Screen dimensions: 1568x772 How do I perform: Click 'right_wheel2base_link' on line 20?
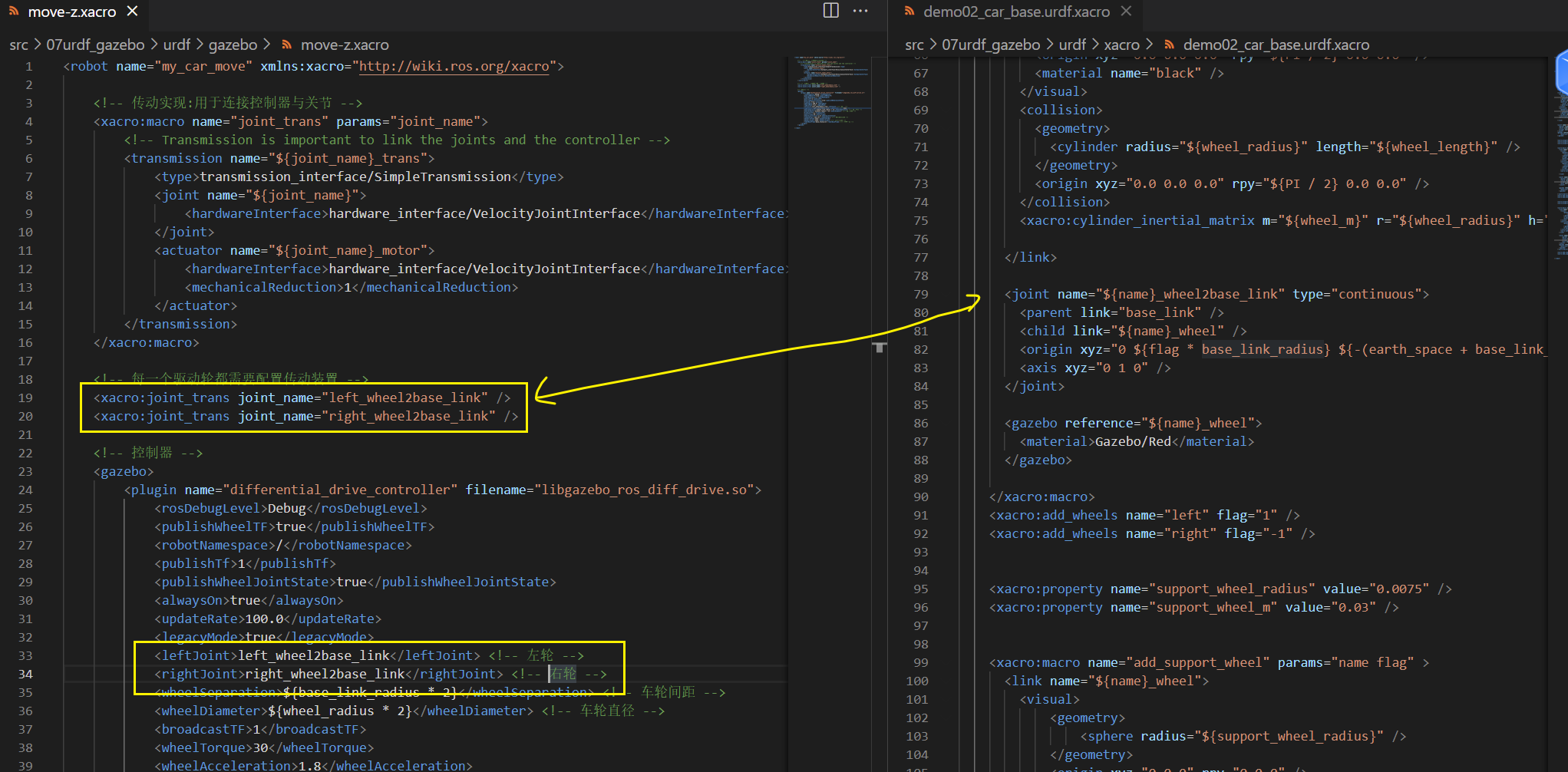tap(408, 416)
